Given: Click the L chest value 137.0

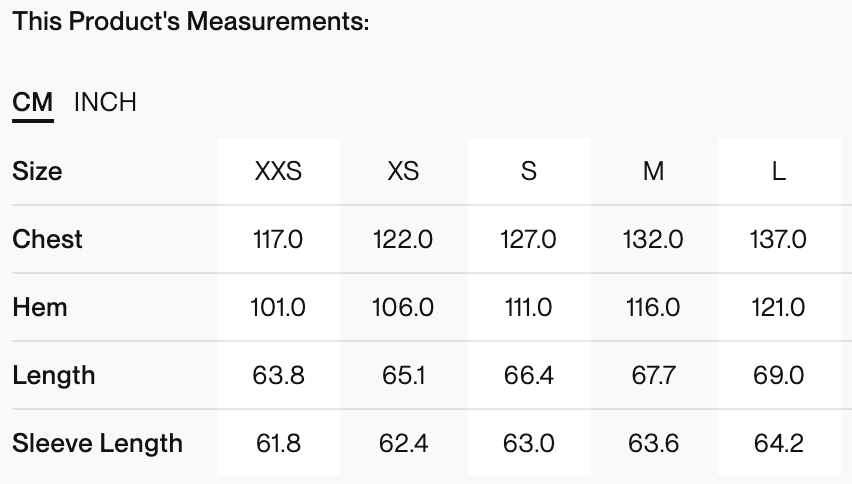Looking at the screenshot, I should [x=778, y=239].
